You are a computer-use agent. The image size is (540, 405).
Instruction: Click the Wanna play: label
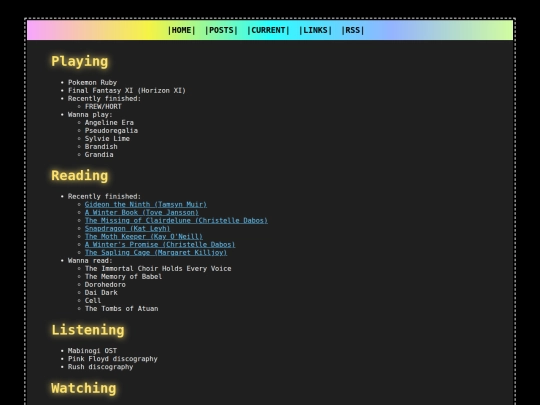point(90,115)
